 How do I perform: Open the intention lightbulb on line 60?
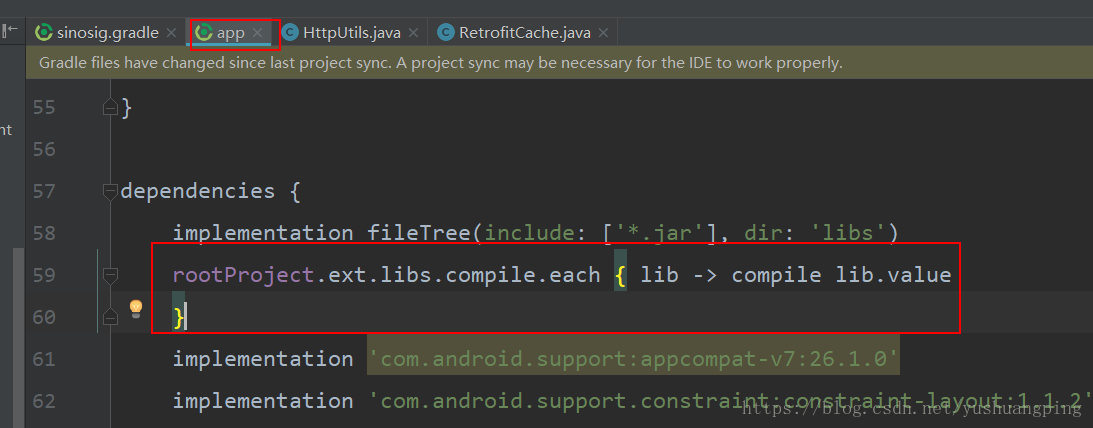136,307
